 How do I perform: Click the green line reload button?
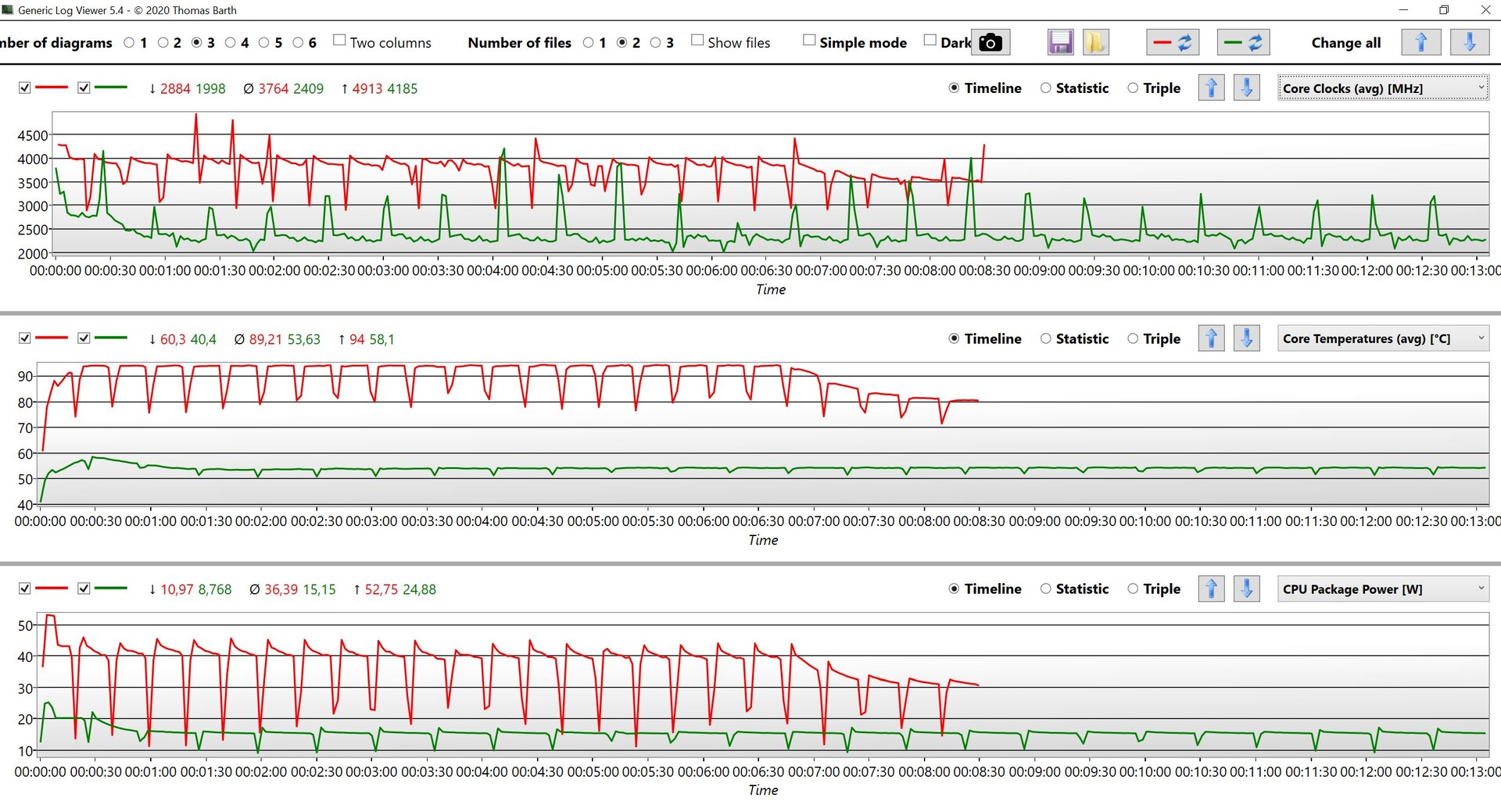(1243, 43)
